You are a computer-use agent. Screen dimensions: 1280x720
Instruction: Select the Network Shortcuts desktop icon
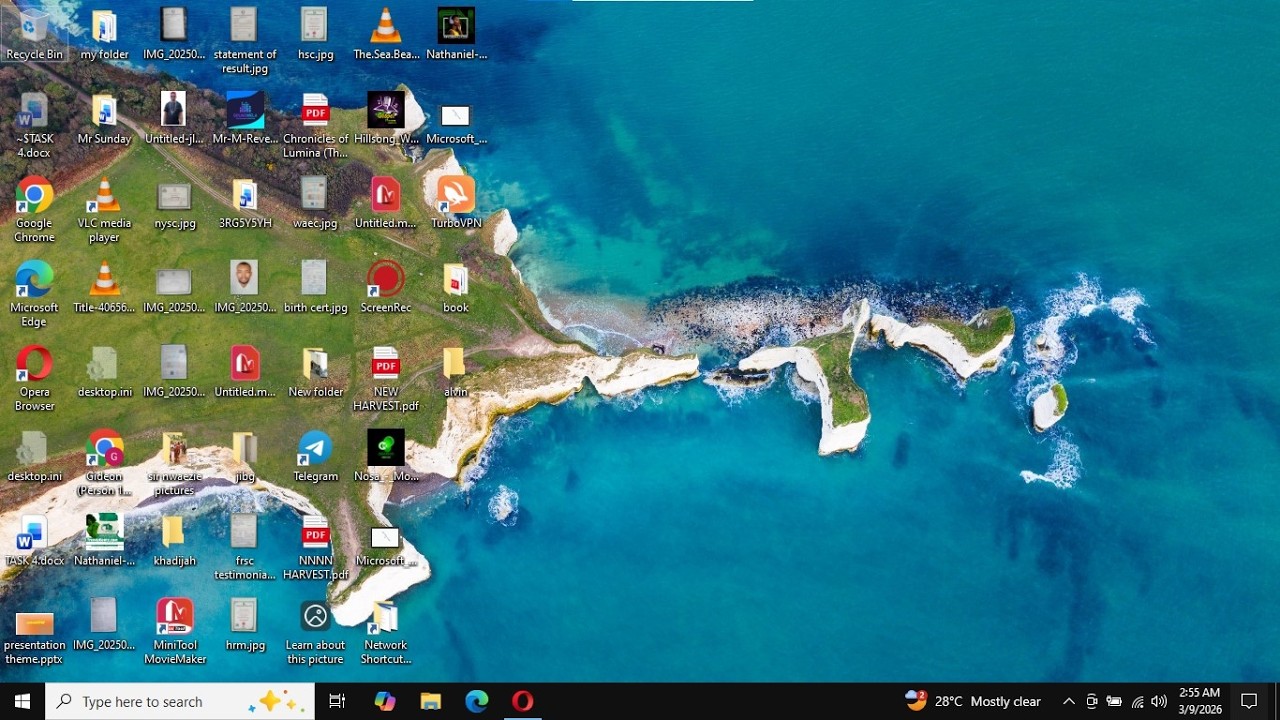385,632
